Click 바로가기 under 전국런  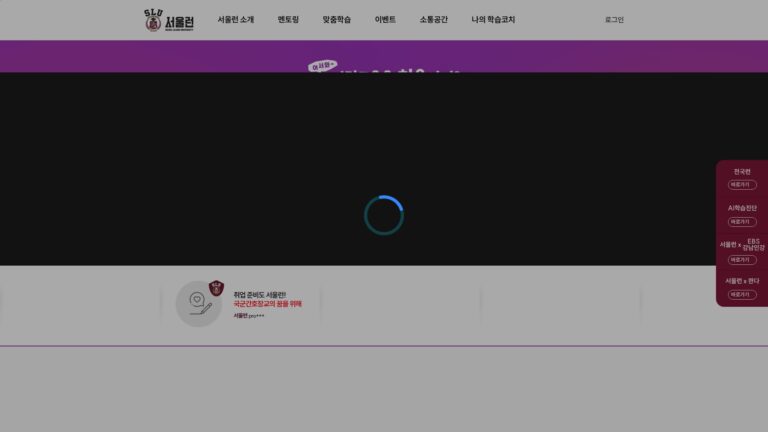pyautogui.click(x=742, y=185)
